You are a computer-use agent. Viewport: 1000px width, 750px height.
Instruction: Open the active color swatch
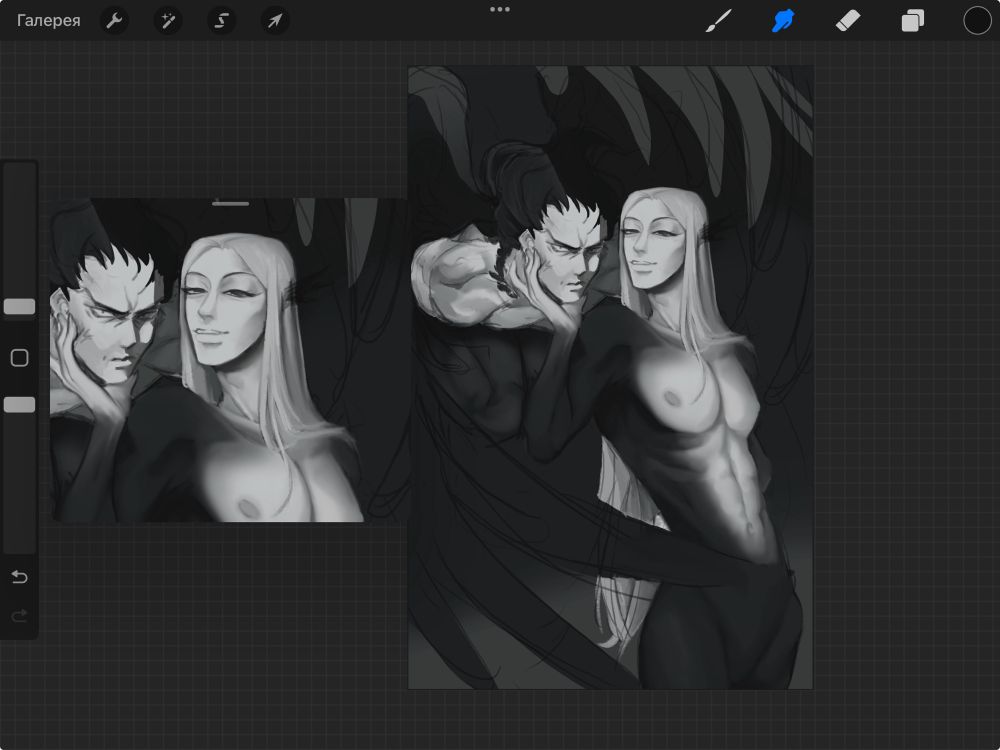coord(977,20)
